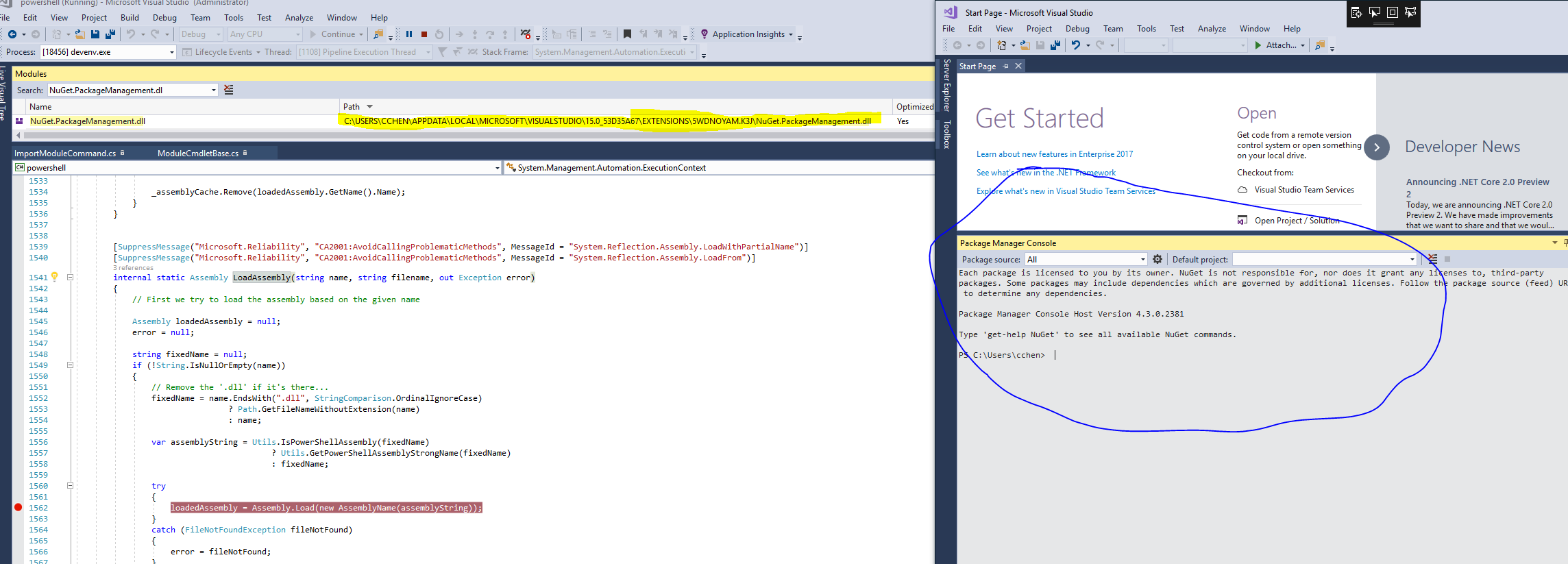Open Application Insights dropdown arrow
This screenshot has height=564, width=1568.
coord(791,34)
